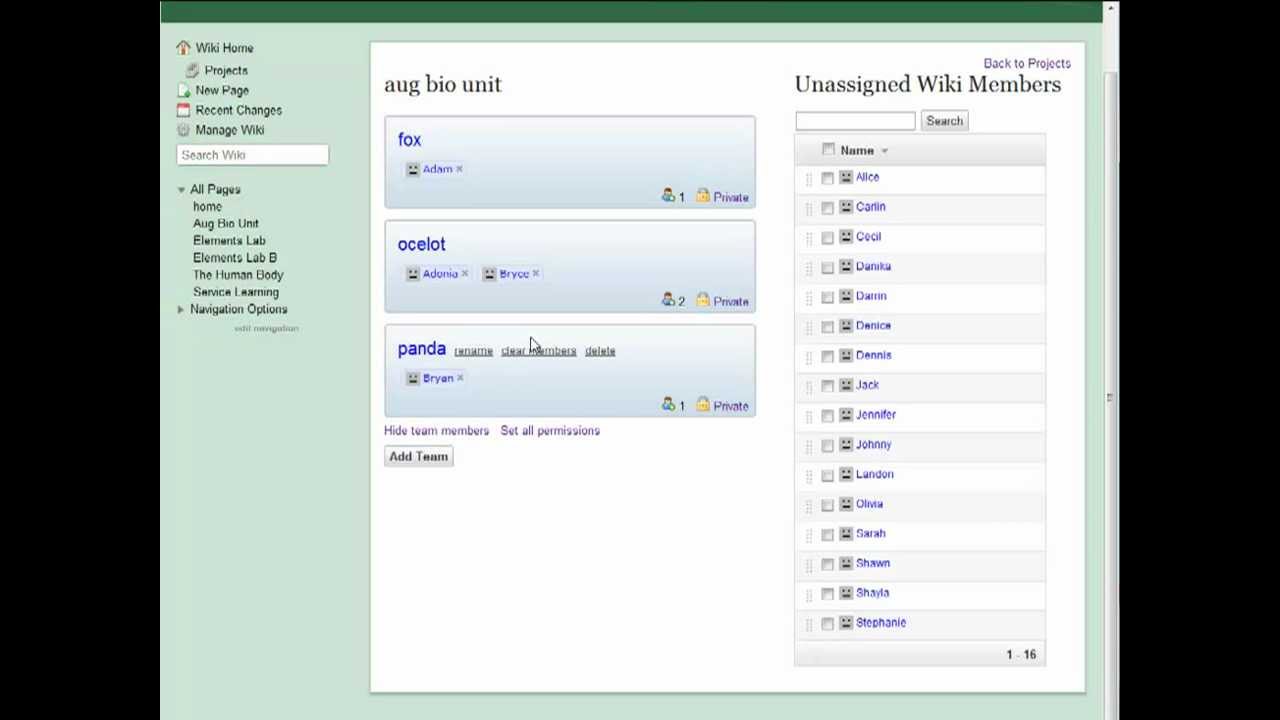Open Stephanie's member link
This screenshot has height=720, width=1280.
881,623
